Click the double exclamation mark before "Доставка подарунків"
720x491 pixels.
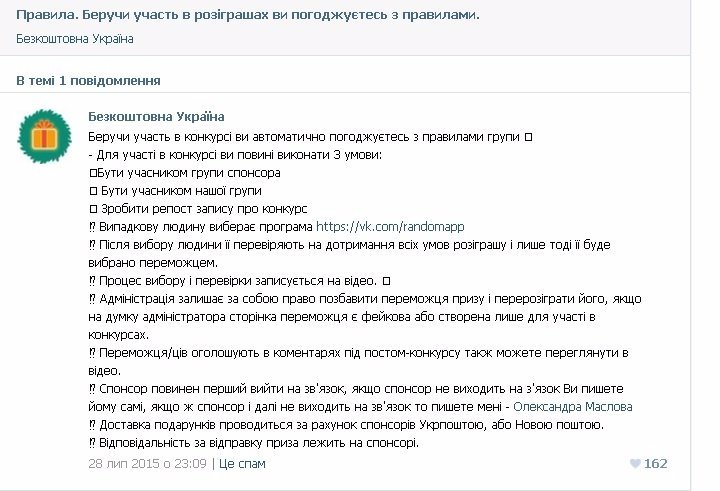tap(92, 425)
